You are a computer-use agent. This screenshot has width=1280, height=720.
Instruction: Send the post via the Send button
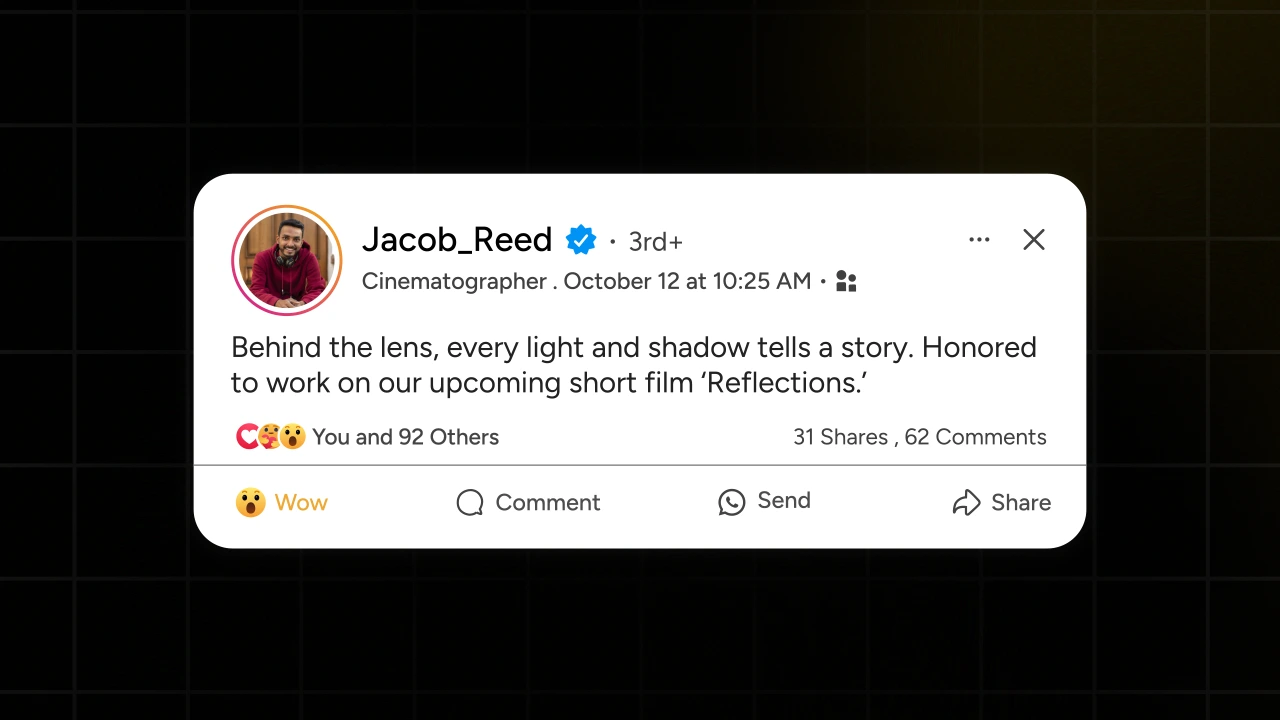[x=764, y=501]
